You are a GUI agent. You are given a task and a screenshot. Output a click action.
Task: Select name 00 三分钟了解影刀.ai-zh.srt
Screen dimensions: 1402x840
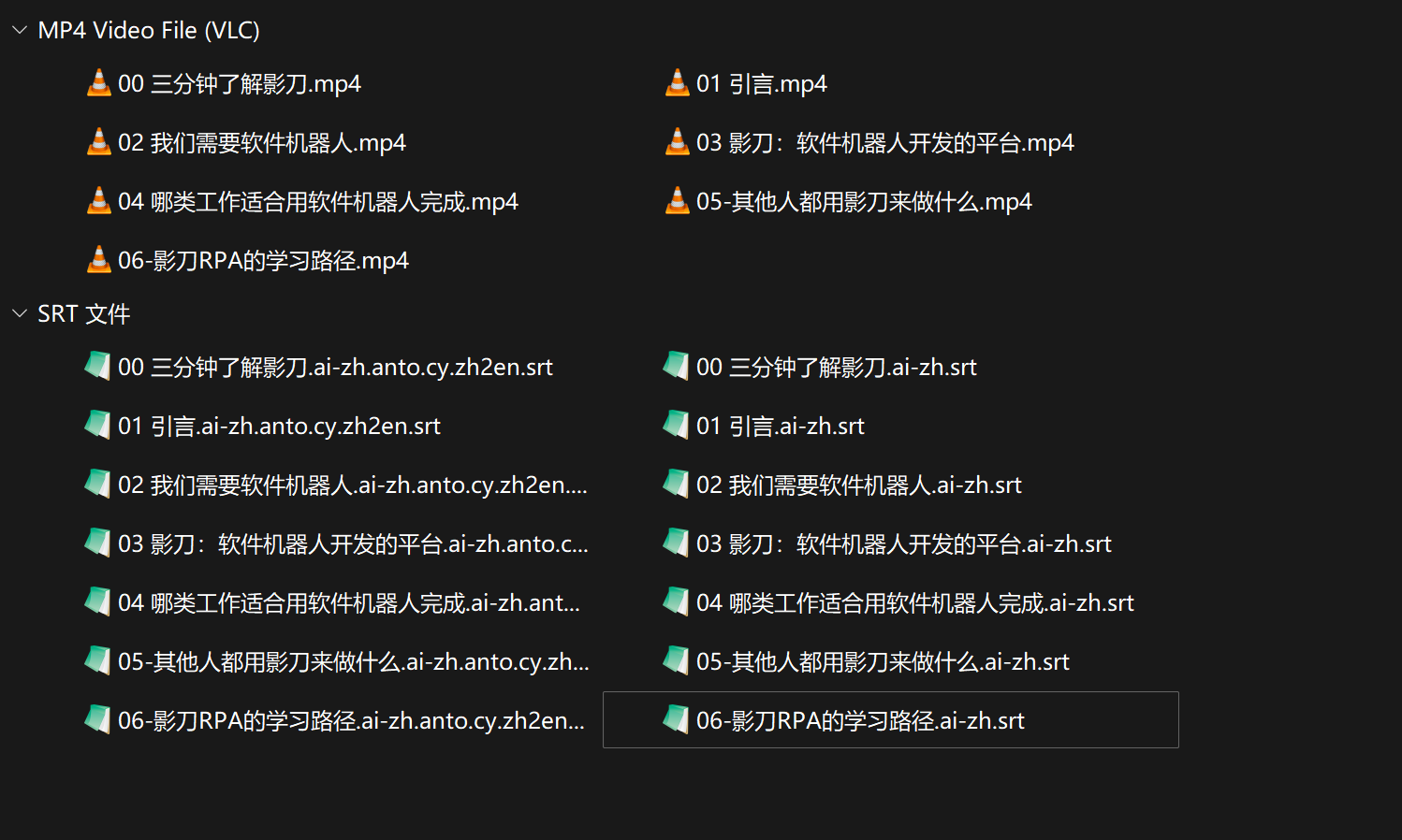coord(837,367)
